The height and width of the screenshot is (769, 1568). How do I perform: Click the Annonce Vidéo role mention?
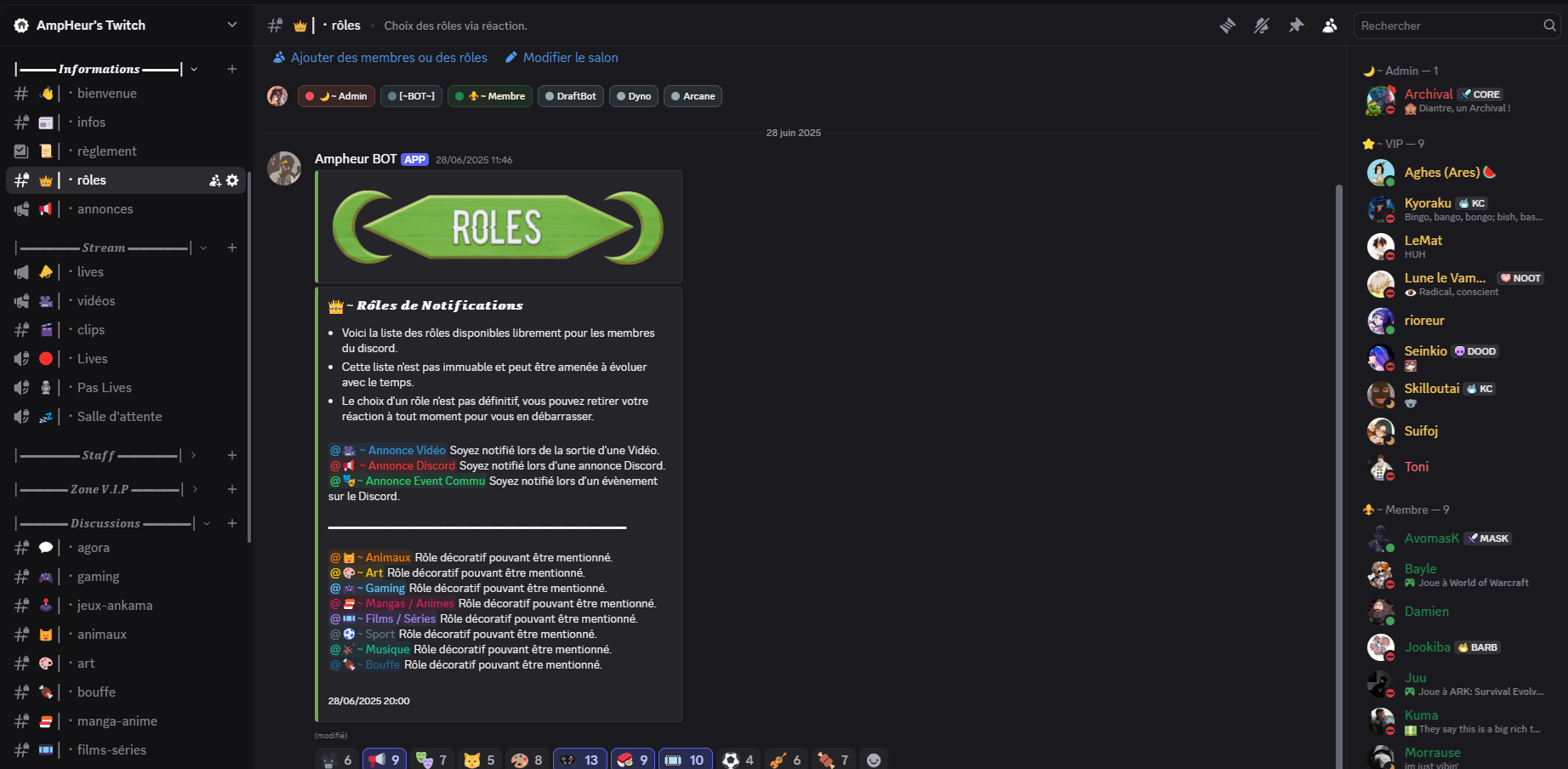click(x=388, y=450)
